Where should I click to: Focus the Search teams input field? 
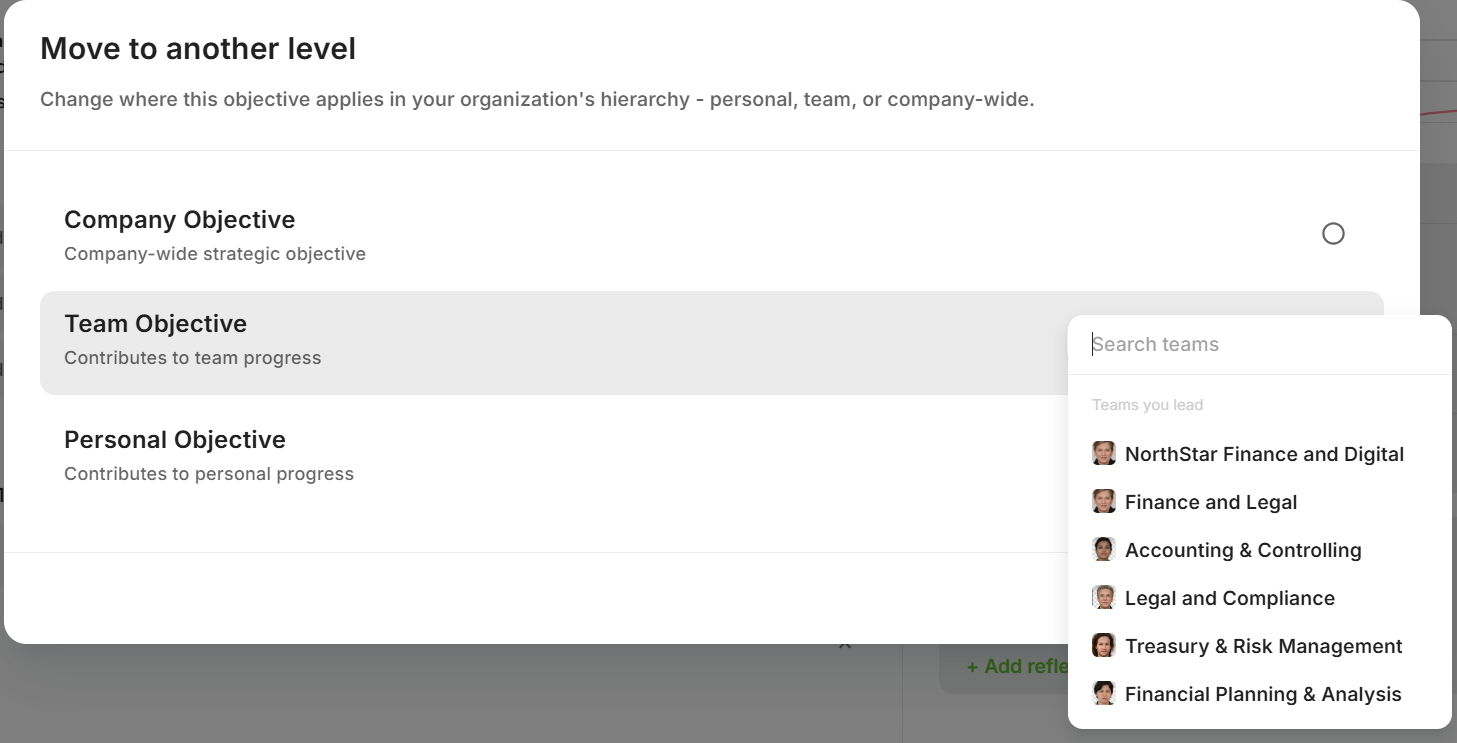pos(1260,345)
